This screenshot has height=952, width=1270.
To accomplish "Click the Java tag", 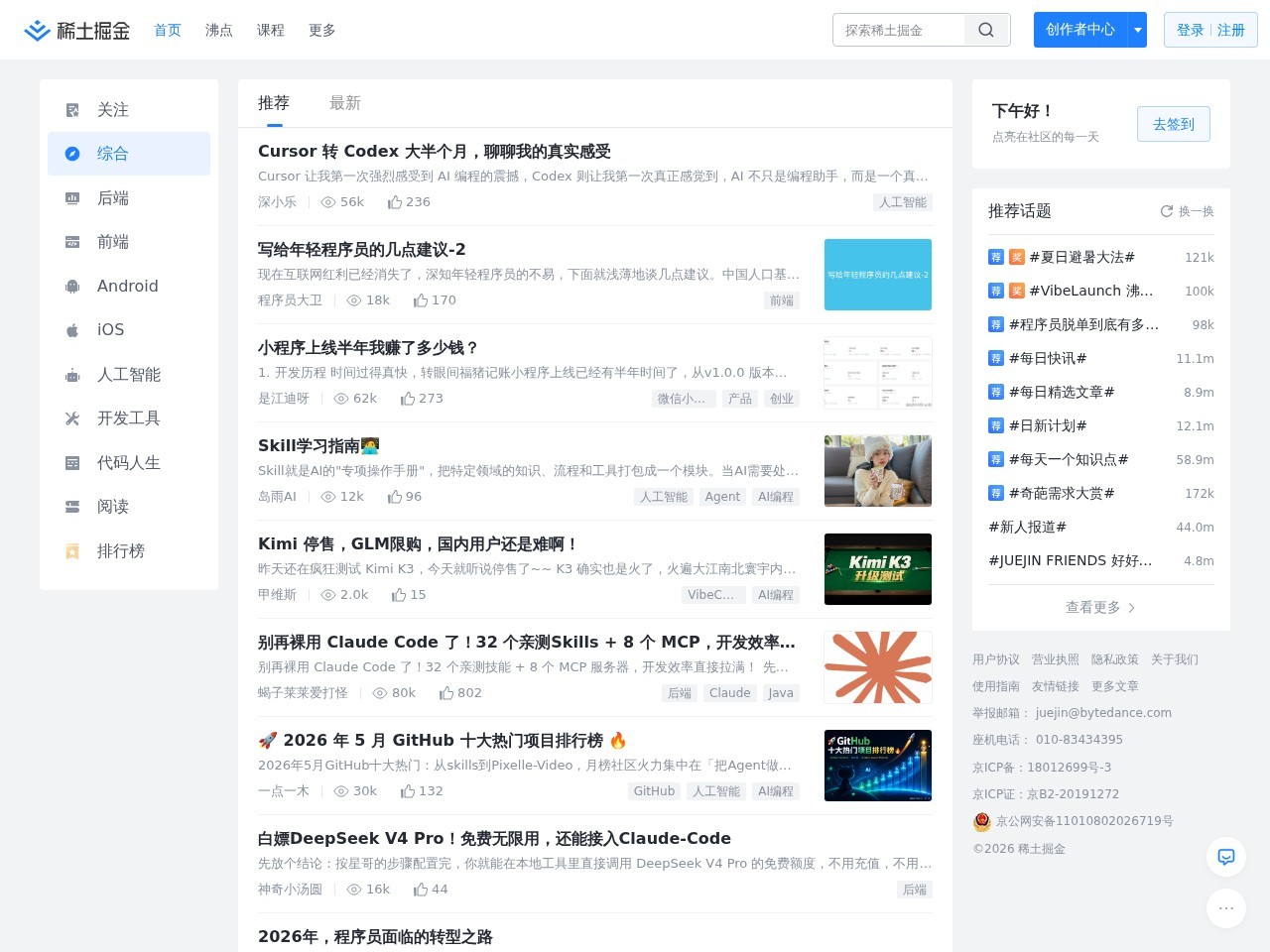I will tap(781, 693).
